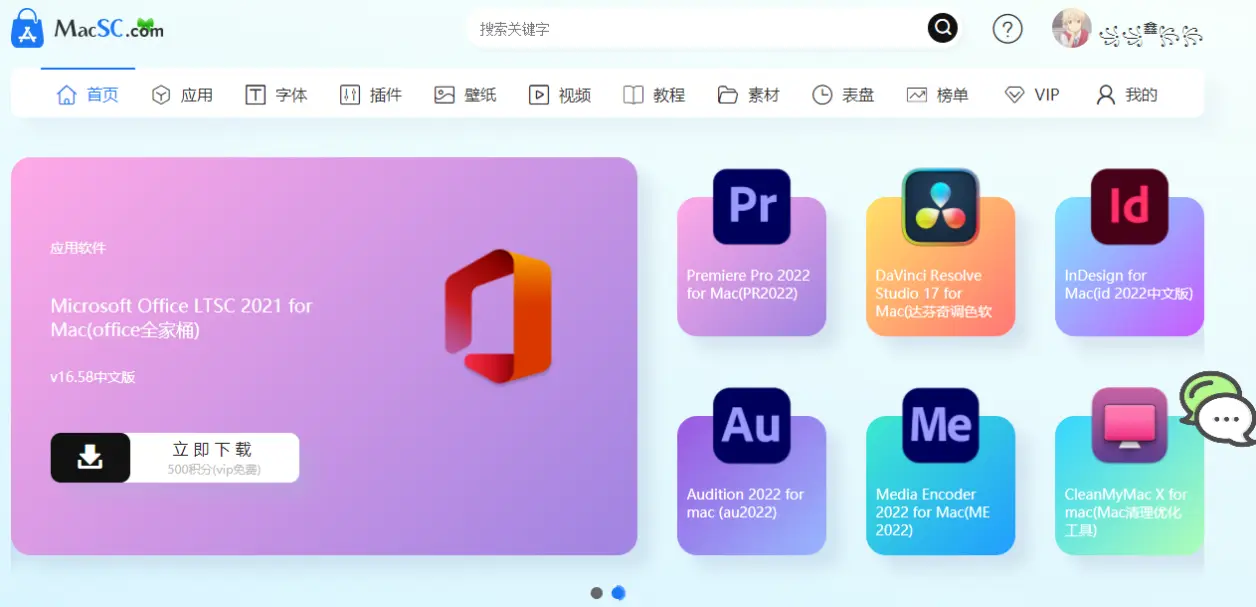The height and width of the screenshot is (607, 1256).
Task: Open InDesign for Mac title text
Action: [x=1129, y=284]
